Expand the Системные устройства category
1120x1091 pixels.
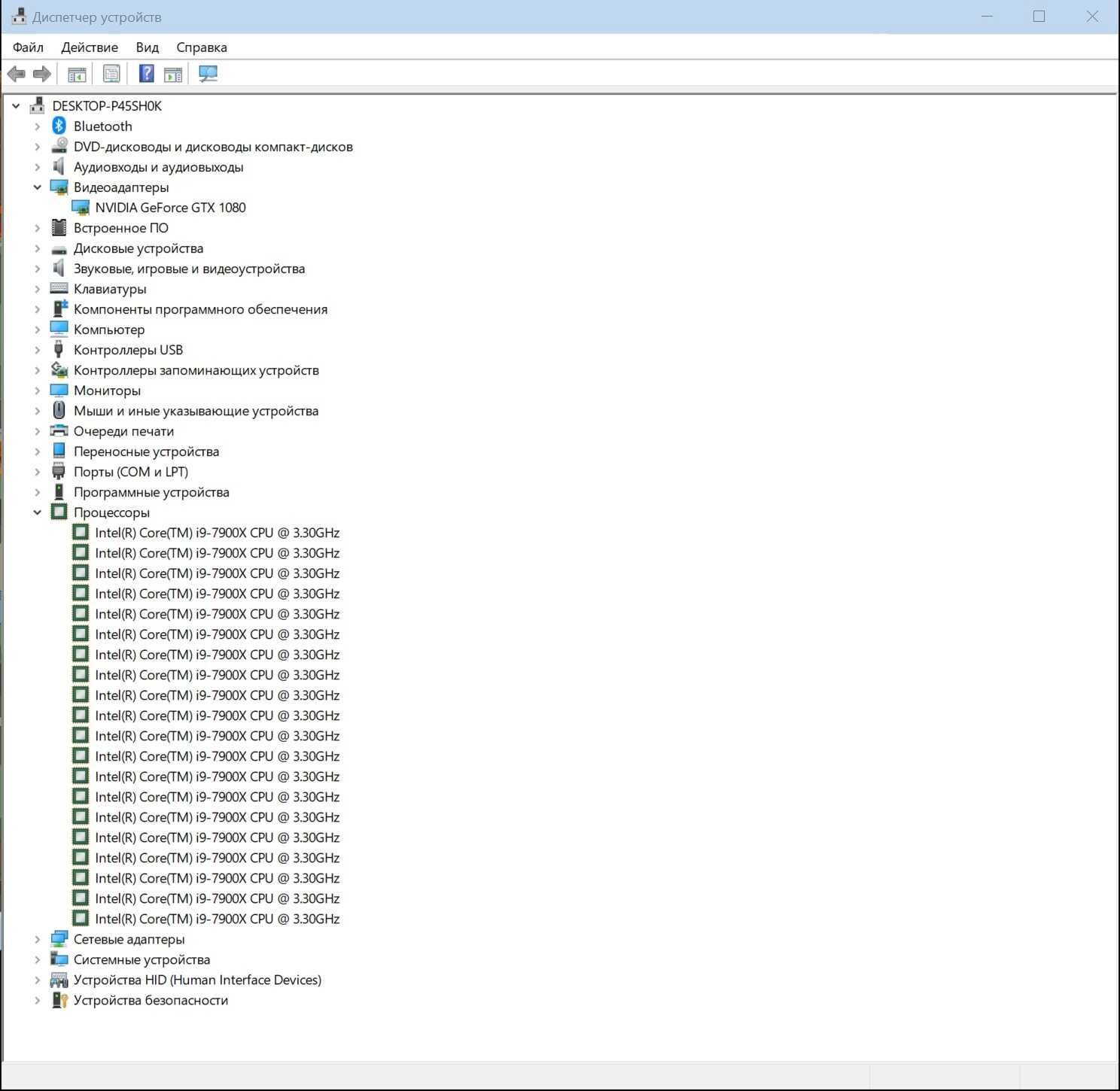click(37, 959)
